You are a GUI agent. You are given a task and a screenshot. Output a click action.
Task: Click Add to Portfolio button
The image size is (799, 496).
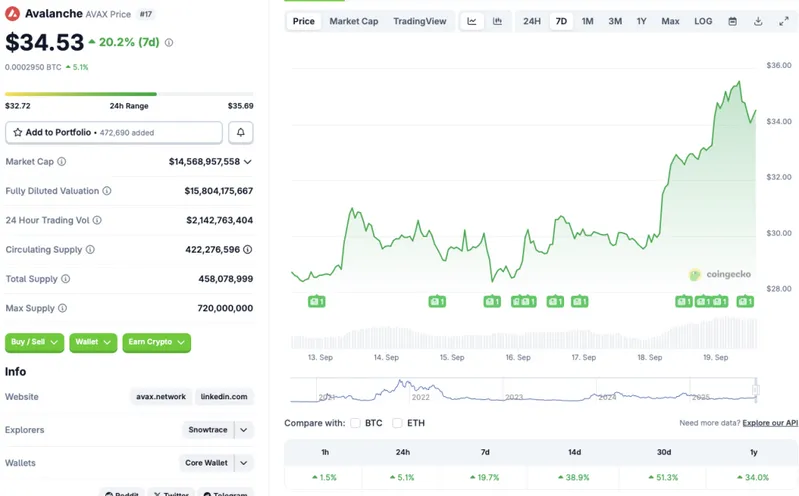pos(114,133)
